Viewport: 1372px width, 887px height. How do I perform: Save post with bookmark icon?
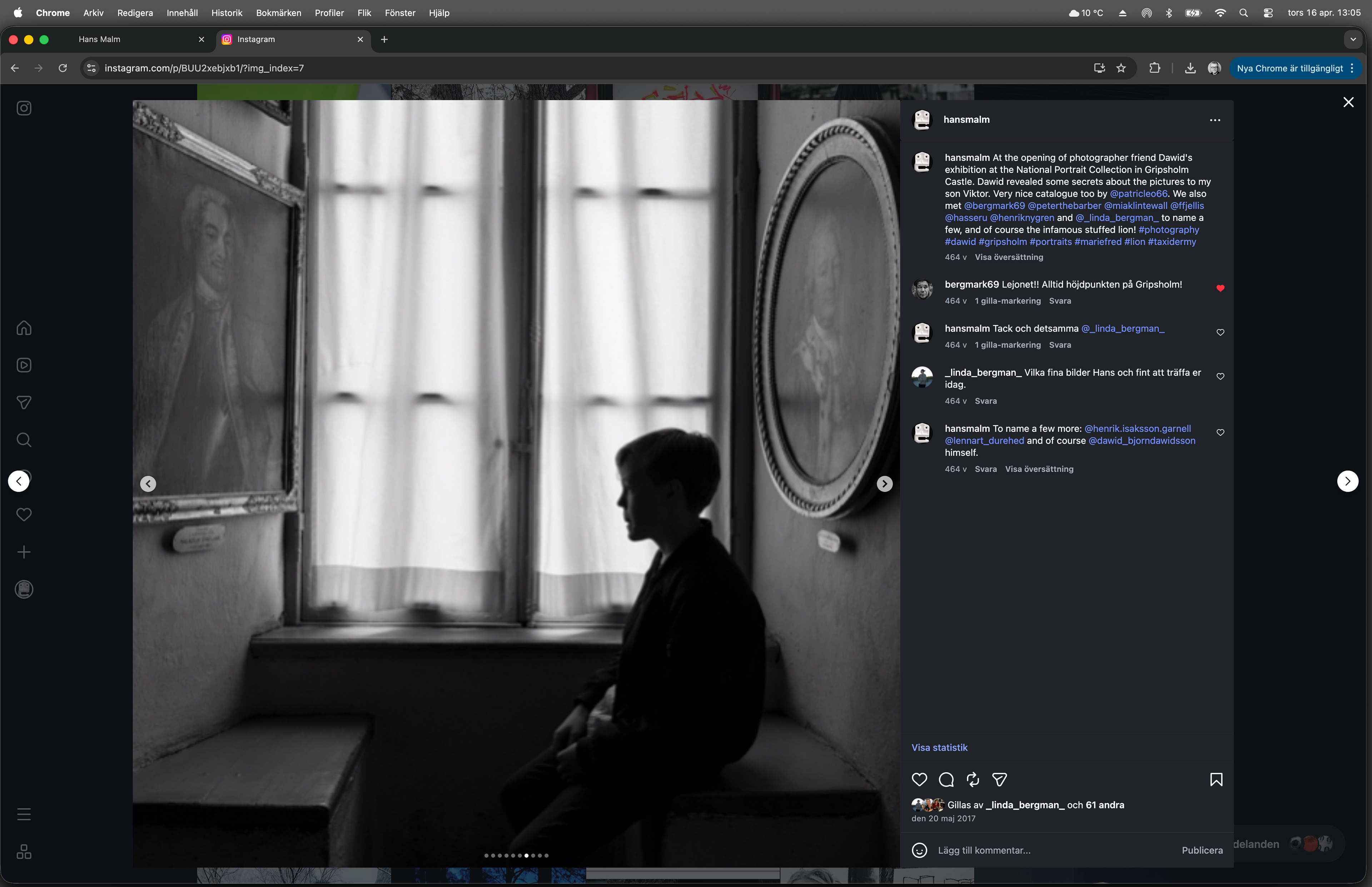[1216, 780]
